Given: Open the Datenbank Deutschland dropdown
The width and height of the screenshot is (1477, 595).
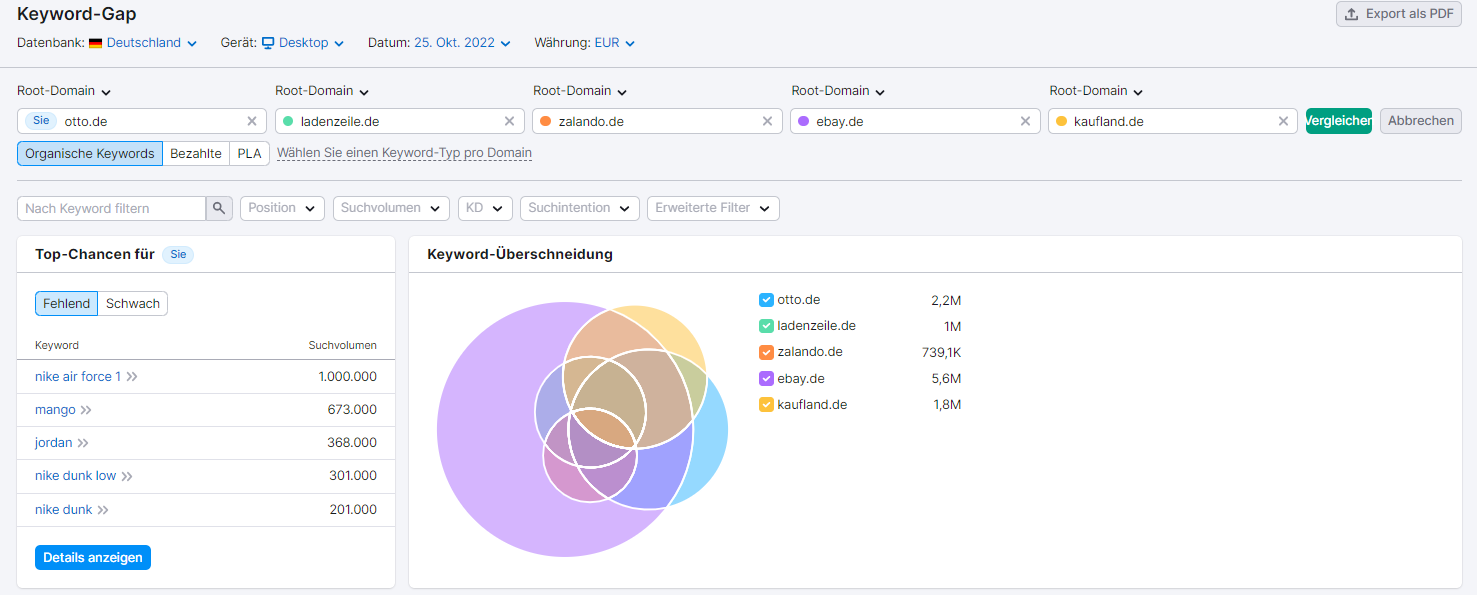Looking at the screenshot, I should [151, 43].
